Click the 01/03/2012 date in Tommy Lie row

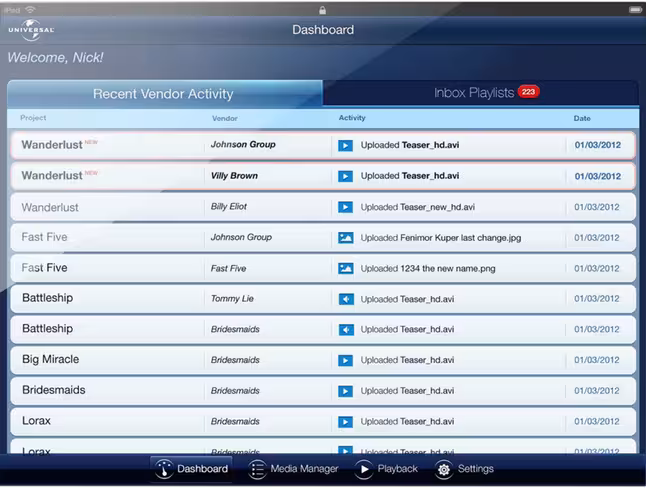point(597,298)
